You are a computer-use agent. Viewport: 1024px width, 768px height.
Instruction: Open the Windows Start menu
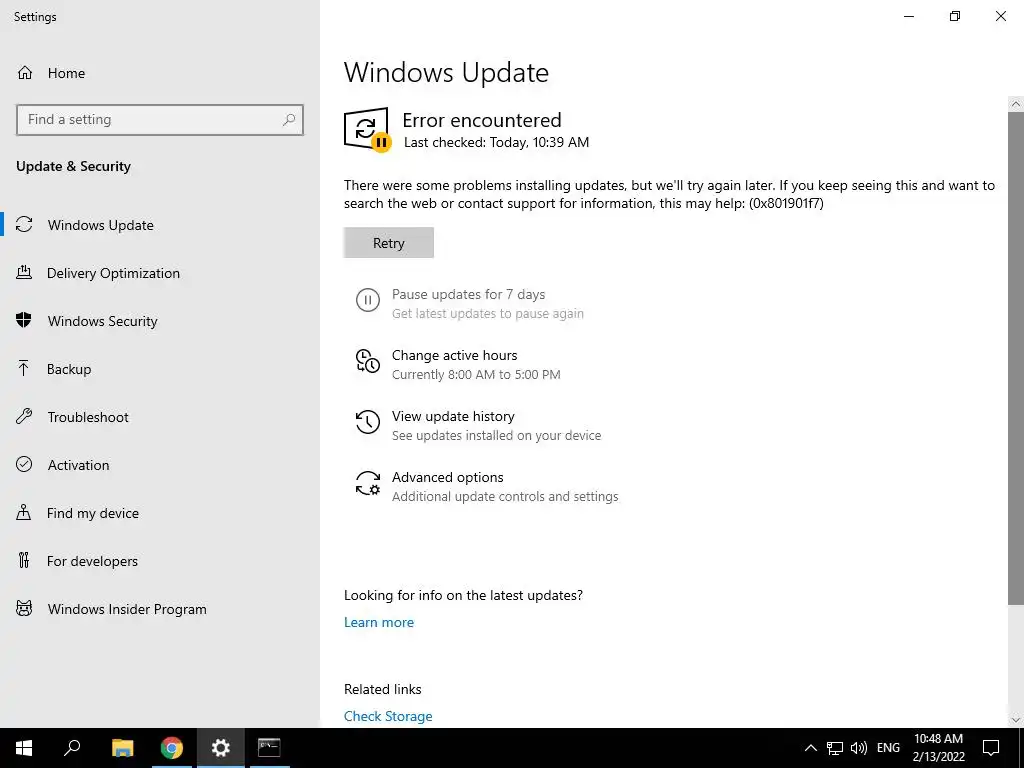24,748
